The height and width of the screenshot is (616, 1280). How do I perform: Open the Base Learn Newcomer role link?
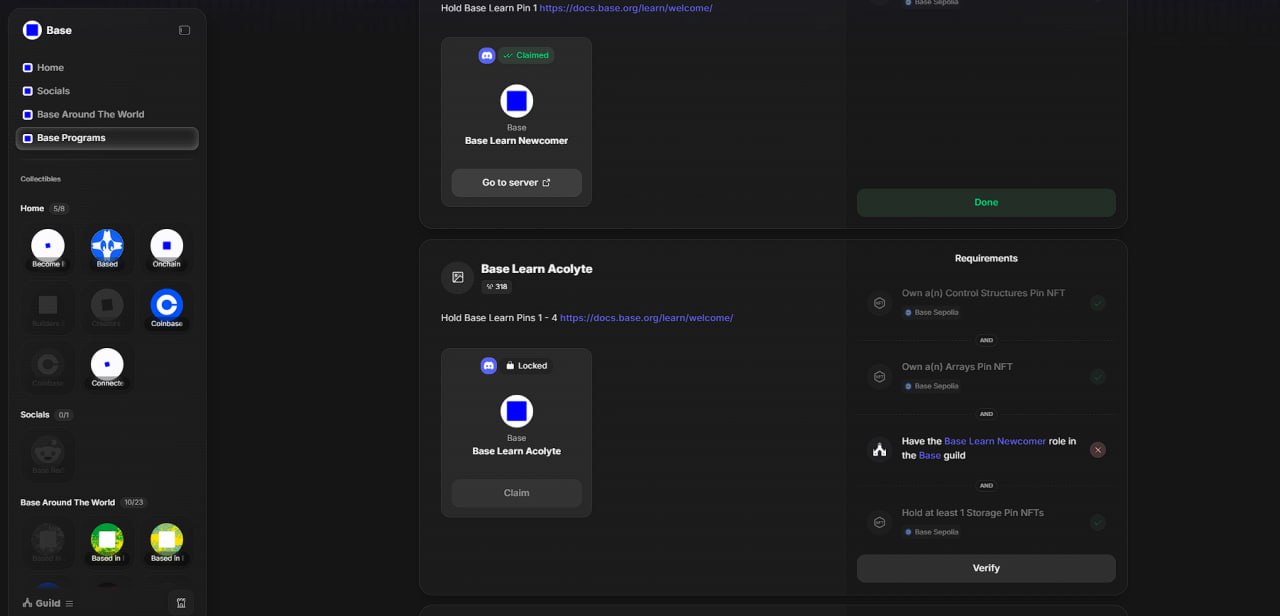(994, 441)
